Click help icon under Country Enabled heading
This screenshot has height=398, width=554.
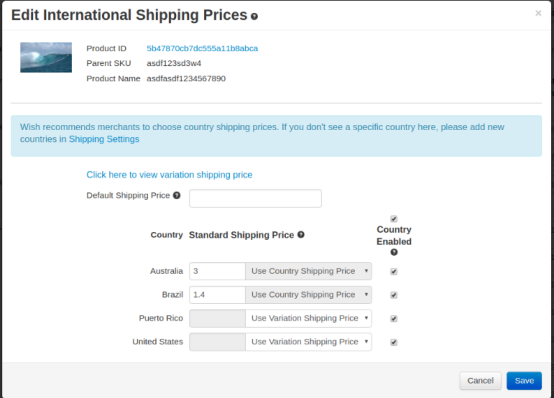(394, 252)
